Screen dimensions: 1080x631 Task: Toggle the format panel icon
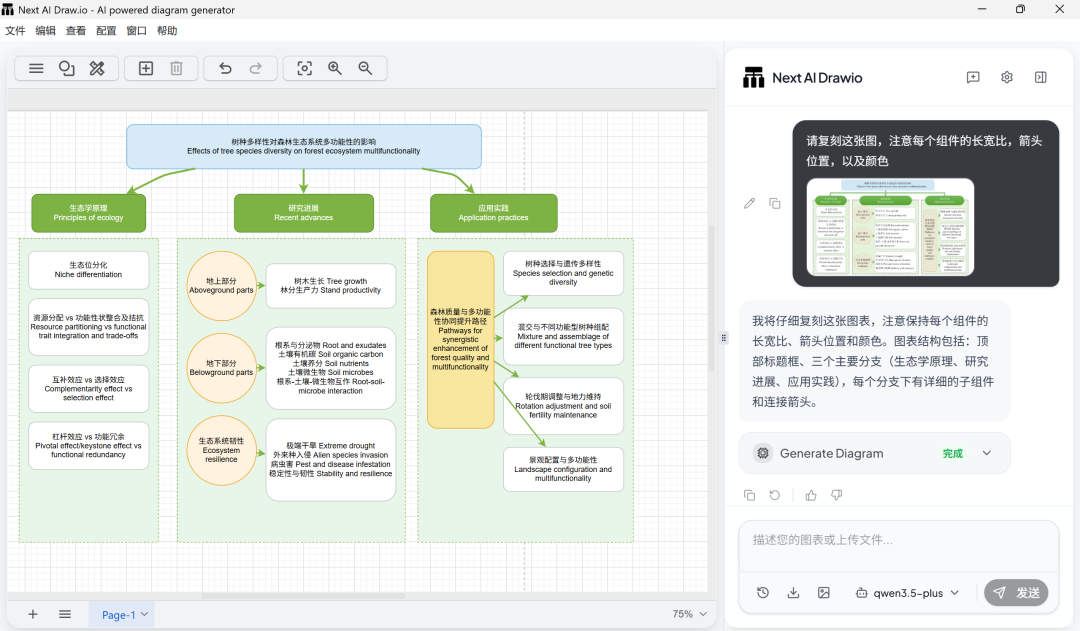pos(97,68)
